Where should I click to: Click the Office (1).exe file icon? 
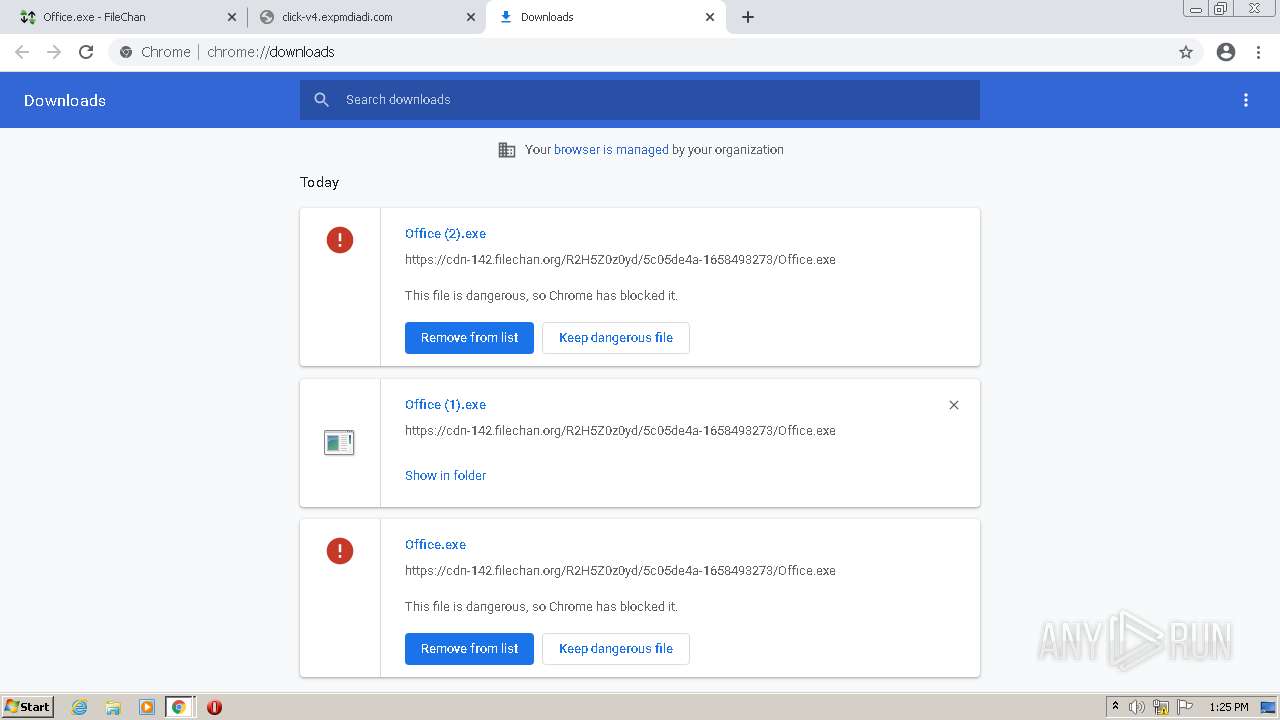(339, 442)
